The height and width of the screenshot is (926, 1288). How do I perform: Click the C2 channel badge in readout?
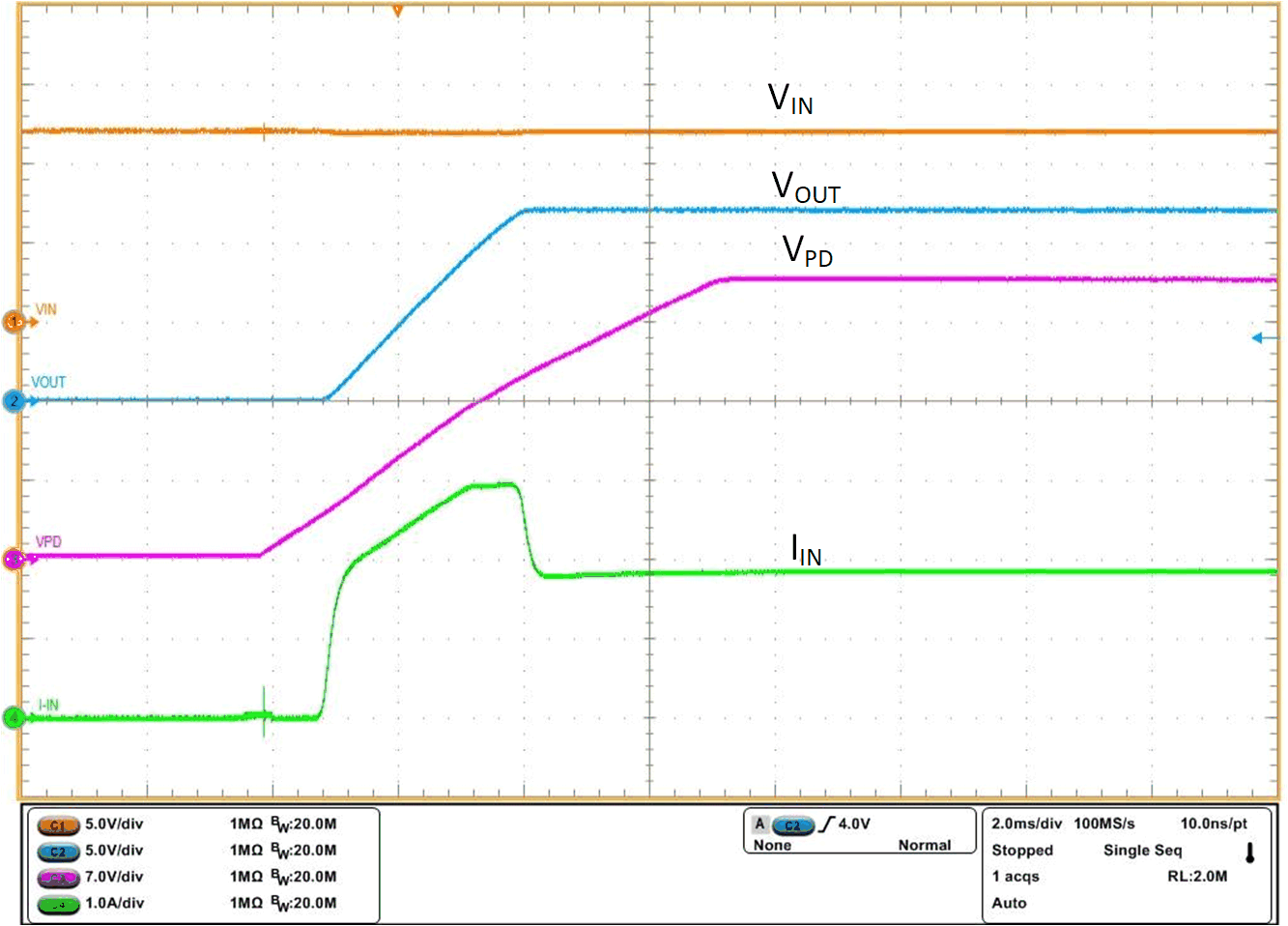coord(58,852)
